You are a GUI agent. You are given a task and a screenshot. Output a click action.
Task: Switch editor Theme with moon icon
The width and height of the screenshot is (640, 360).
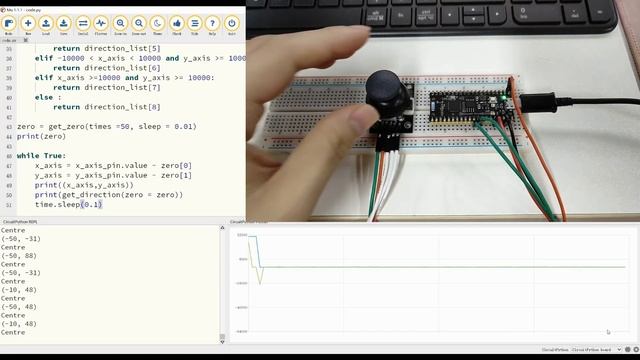(x=158, y=25)
